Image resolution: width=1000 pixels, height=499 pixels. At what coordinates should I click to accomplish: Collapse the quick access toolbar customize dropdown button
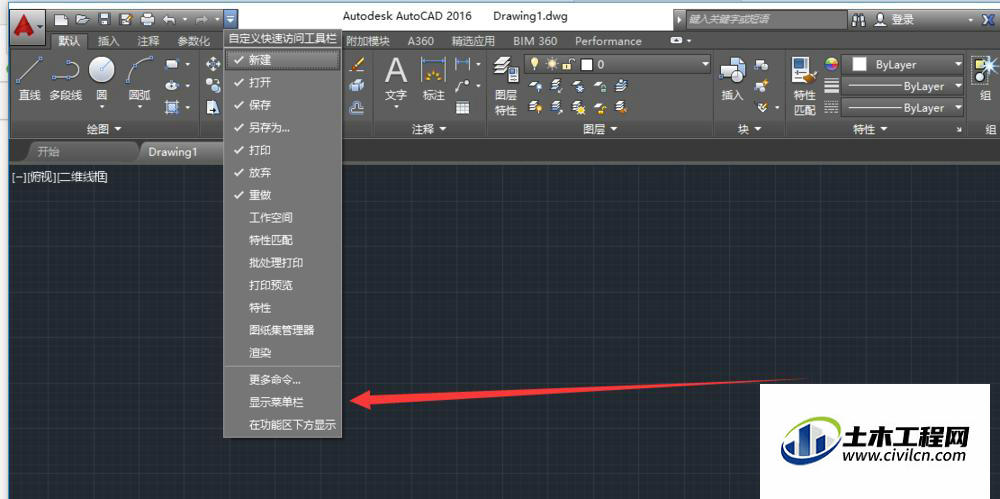(230, 19)
